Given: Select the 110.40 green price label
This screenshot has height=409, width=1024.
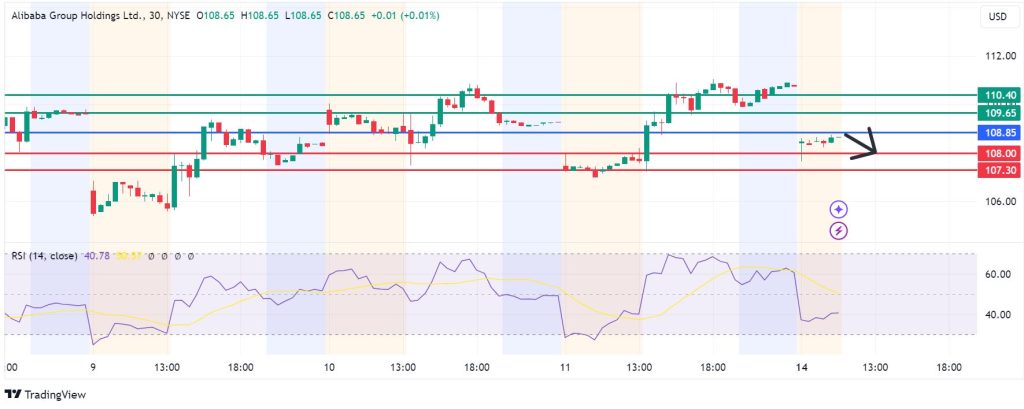Looking at the screenshot, I should 999,95.
